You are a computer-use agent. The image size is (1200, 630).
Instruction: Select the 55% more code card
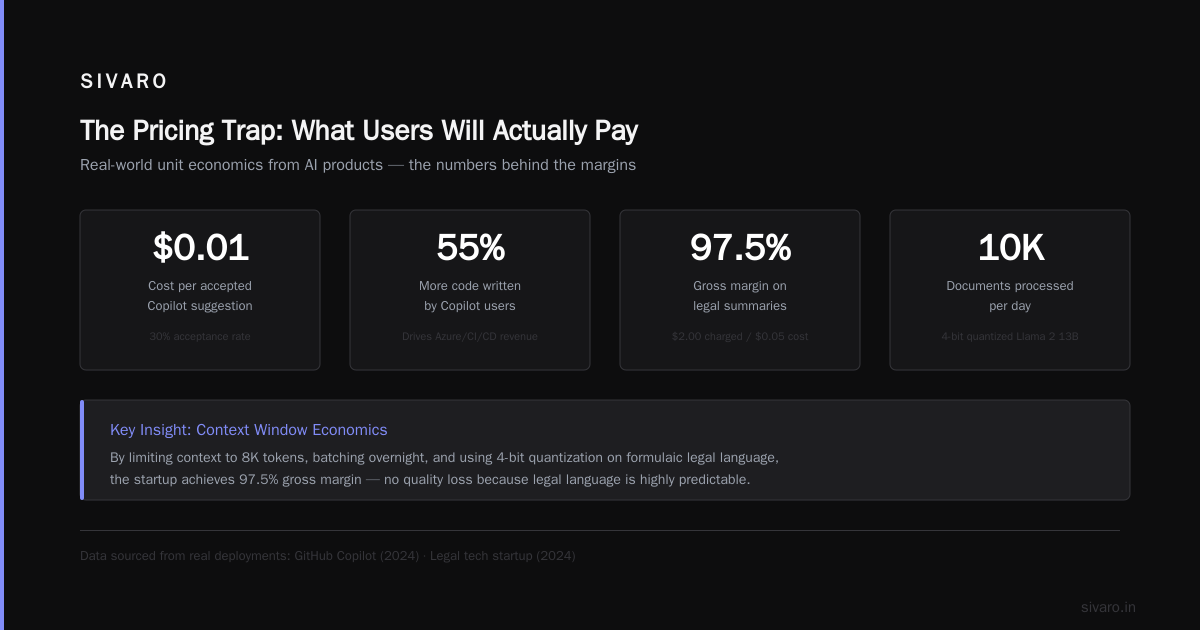[470, 290]
